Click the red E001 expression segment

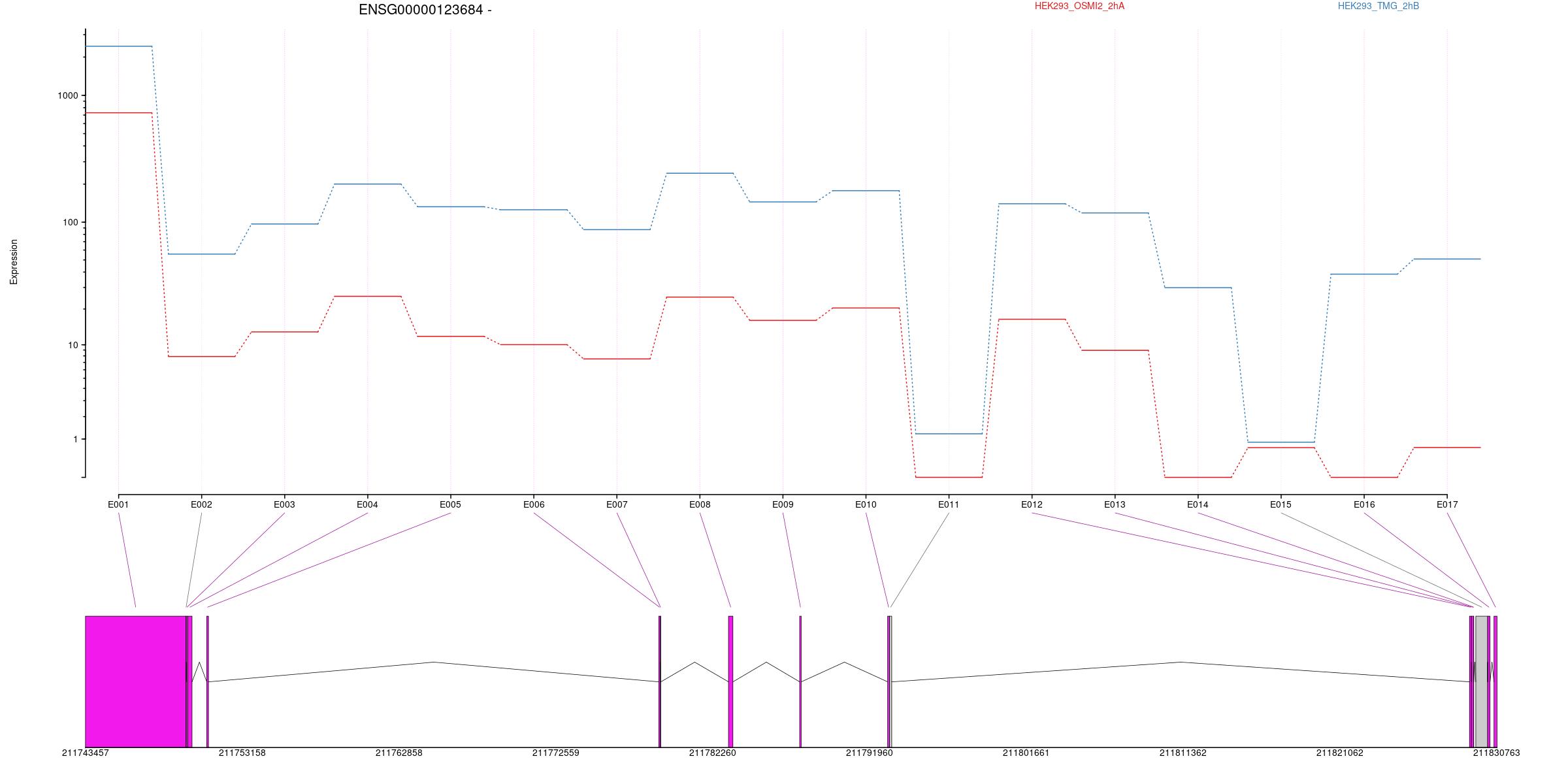pos(118,113)
